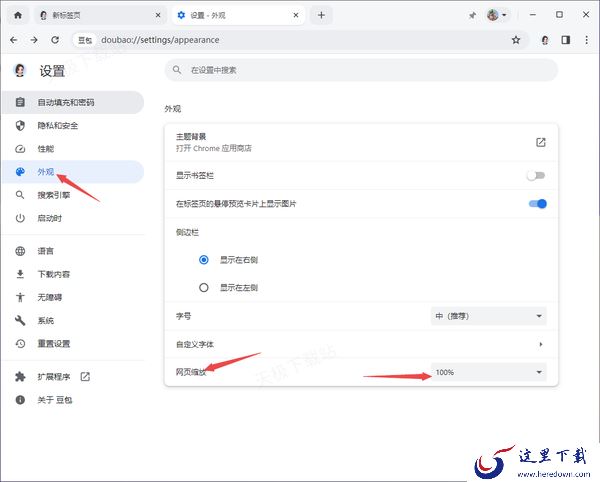Close the 新标签页 tab

click(x=158, y=15)
